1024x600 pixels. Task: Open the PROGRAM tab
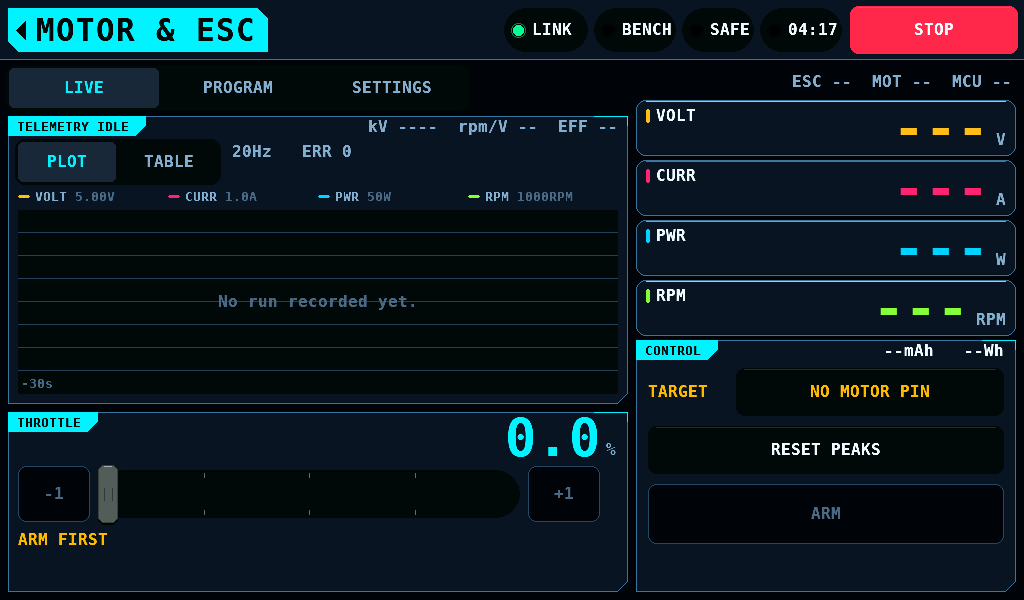coord(238,87)
